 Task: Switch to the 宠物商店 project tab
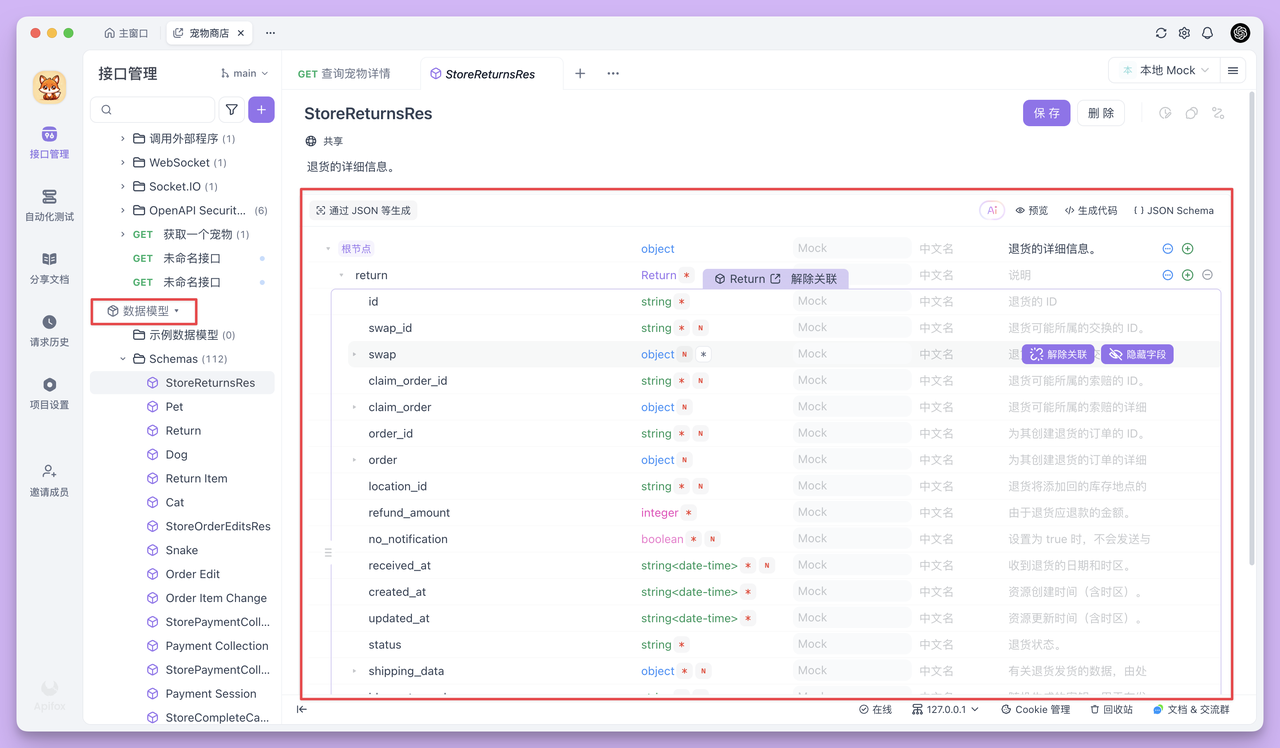[x=209, y=33]
